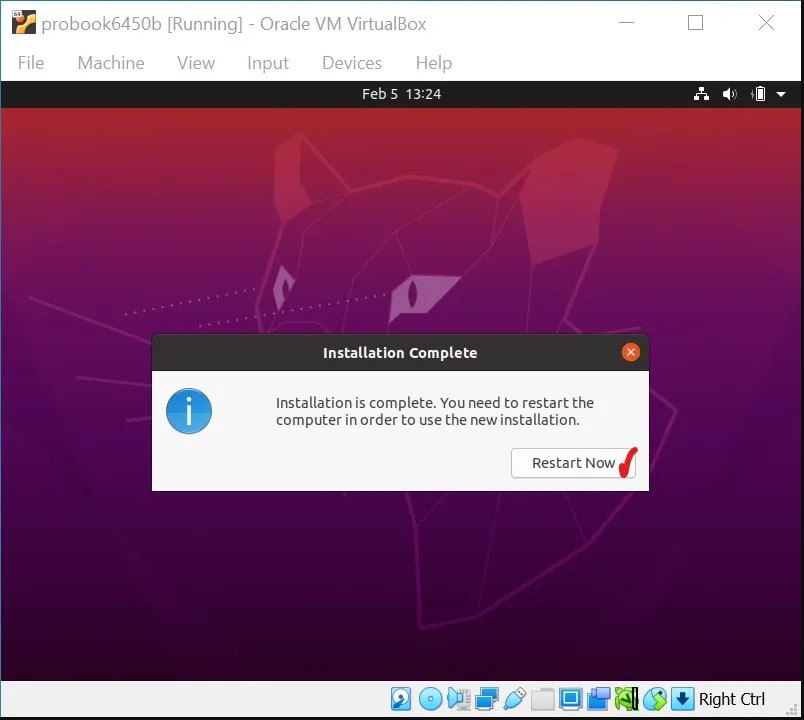Open the shared folders icon in status bar

coord(543,699)
